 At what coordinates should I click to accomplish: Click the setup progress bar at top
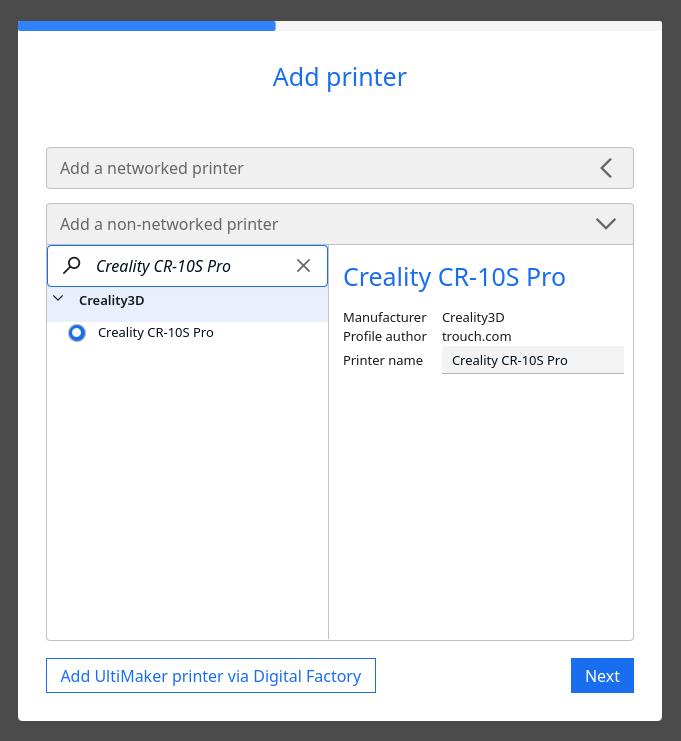pyautogui.click(x=340, y=26)
